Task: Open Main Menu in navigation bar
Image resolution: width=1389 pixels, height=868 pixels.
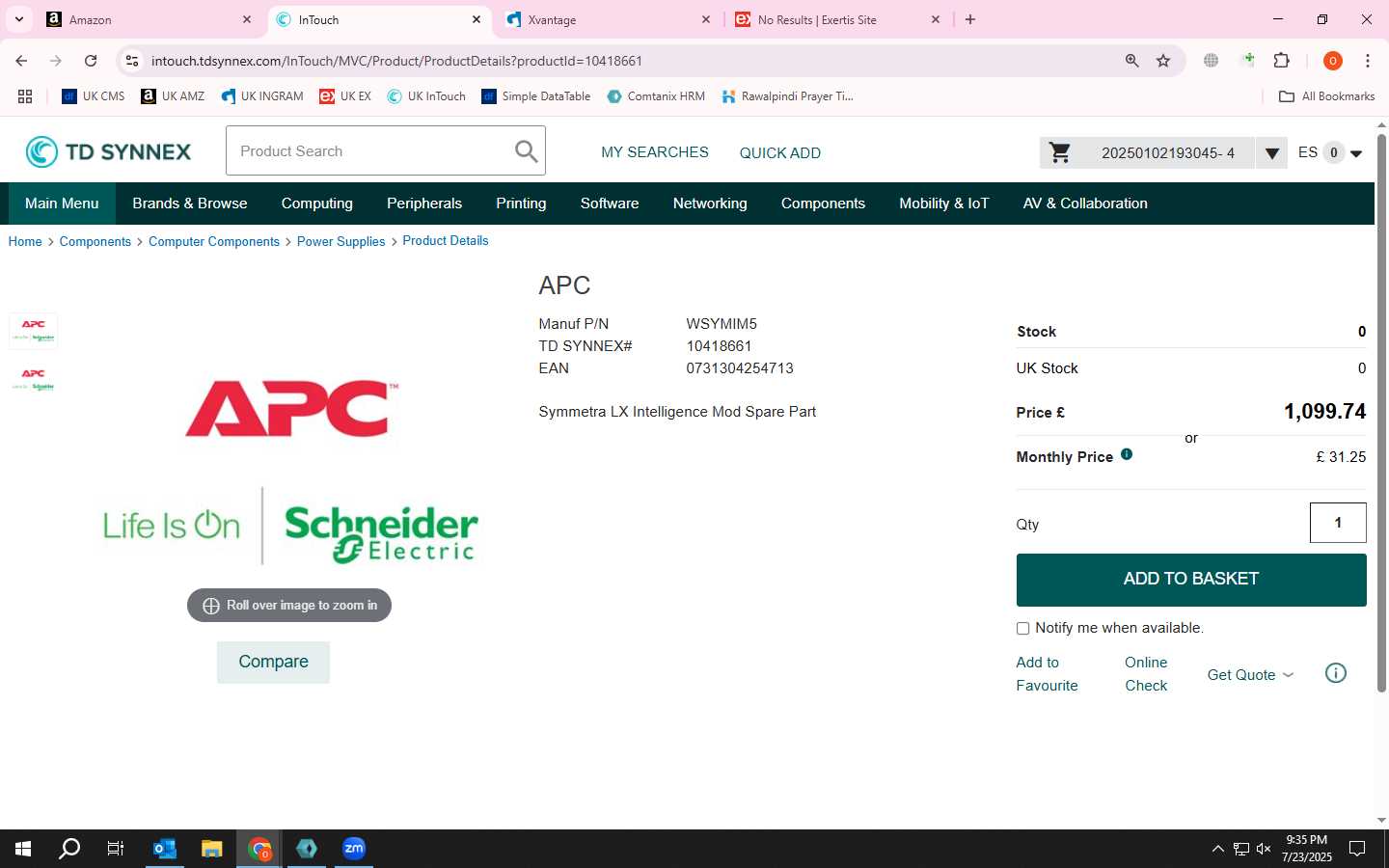Action: coord(62,203)
